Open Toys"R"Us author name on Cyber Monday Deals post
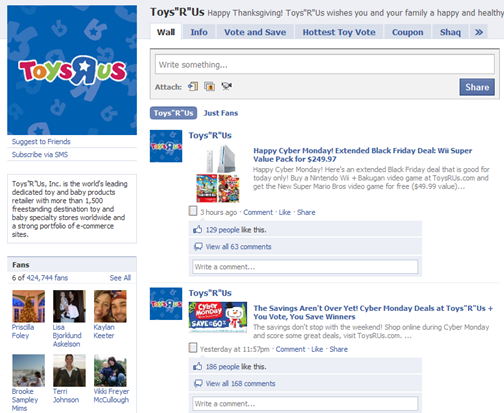 coord(210,293)
